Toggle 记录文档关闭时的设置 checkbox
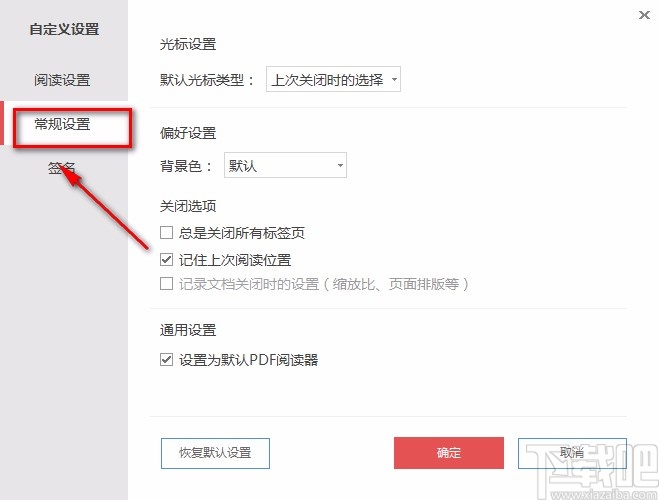The image size is (661, 500). point(167,284)
